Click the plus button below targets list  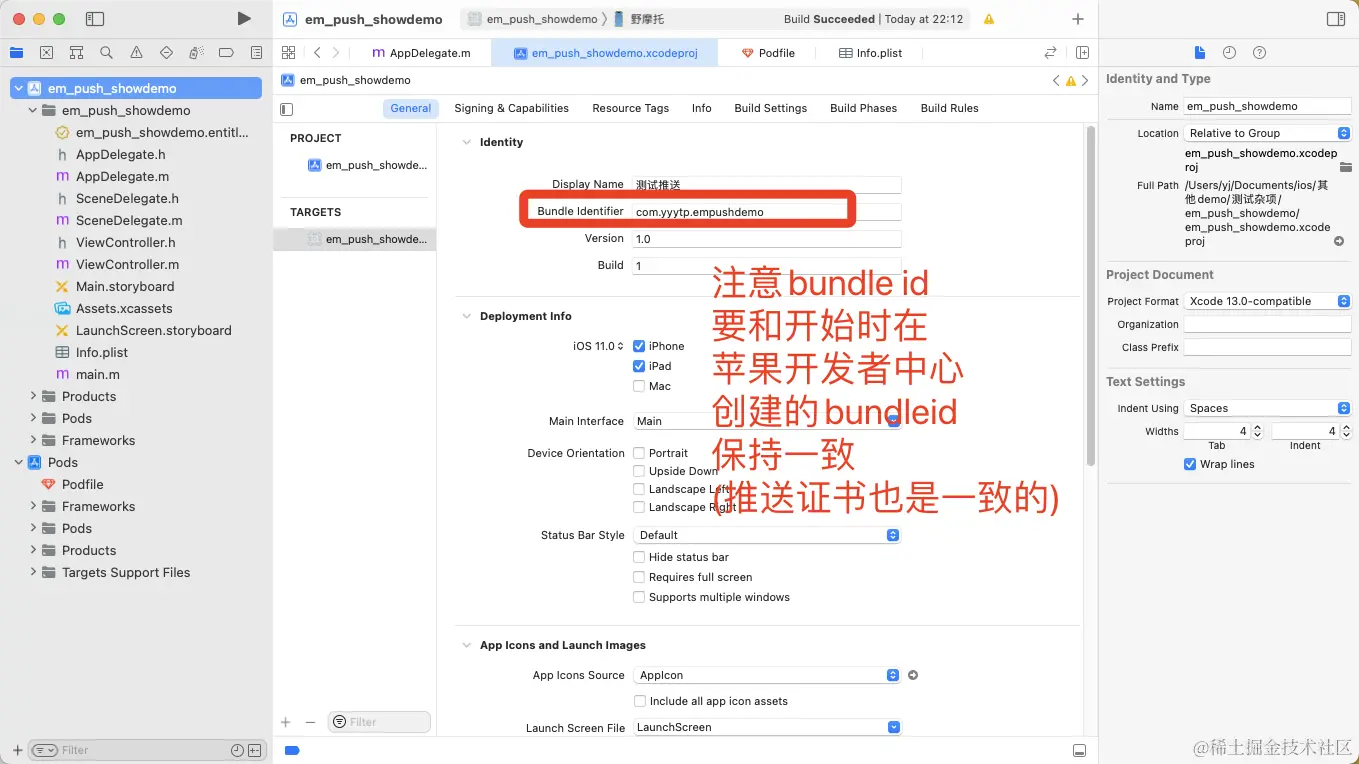285,722
